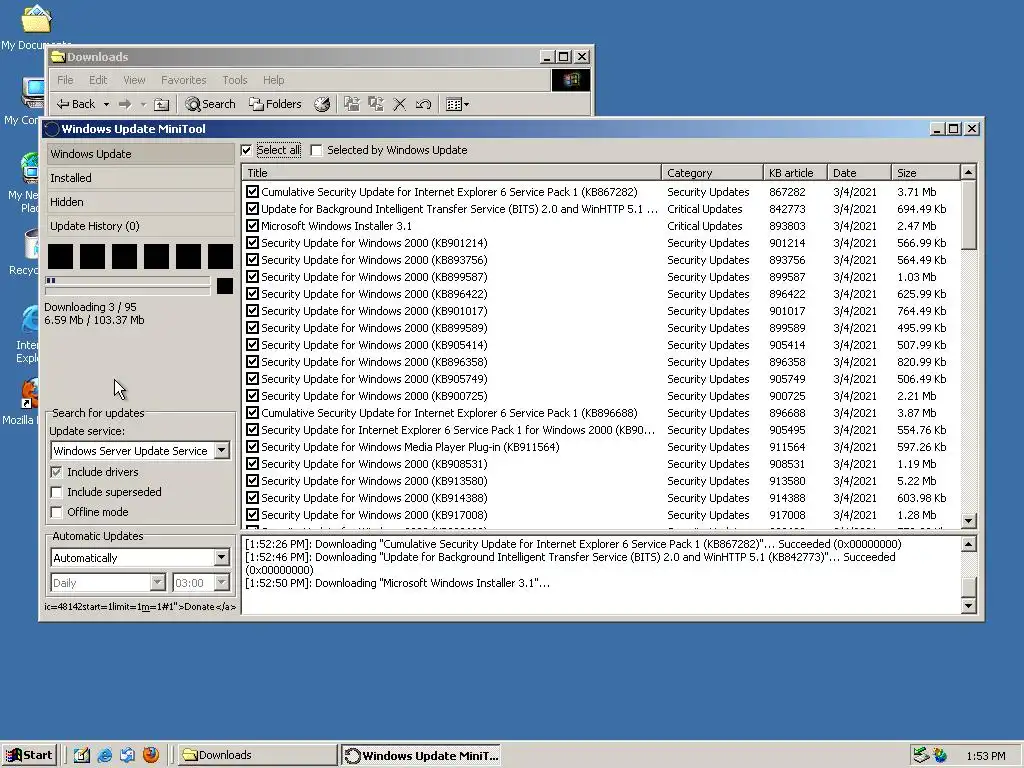Click the update list scroll down arrow
The image size is (1024, 768).
(968, 520)
